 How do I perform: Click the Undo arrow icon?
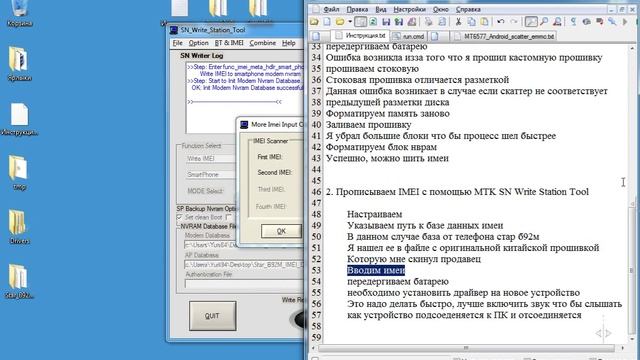(501, 22)
